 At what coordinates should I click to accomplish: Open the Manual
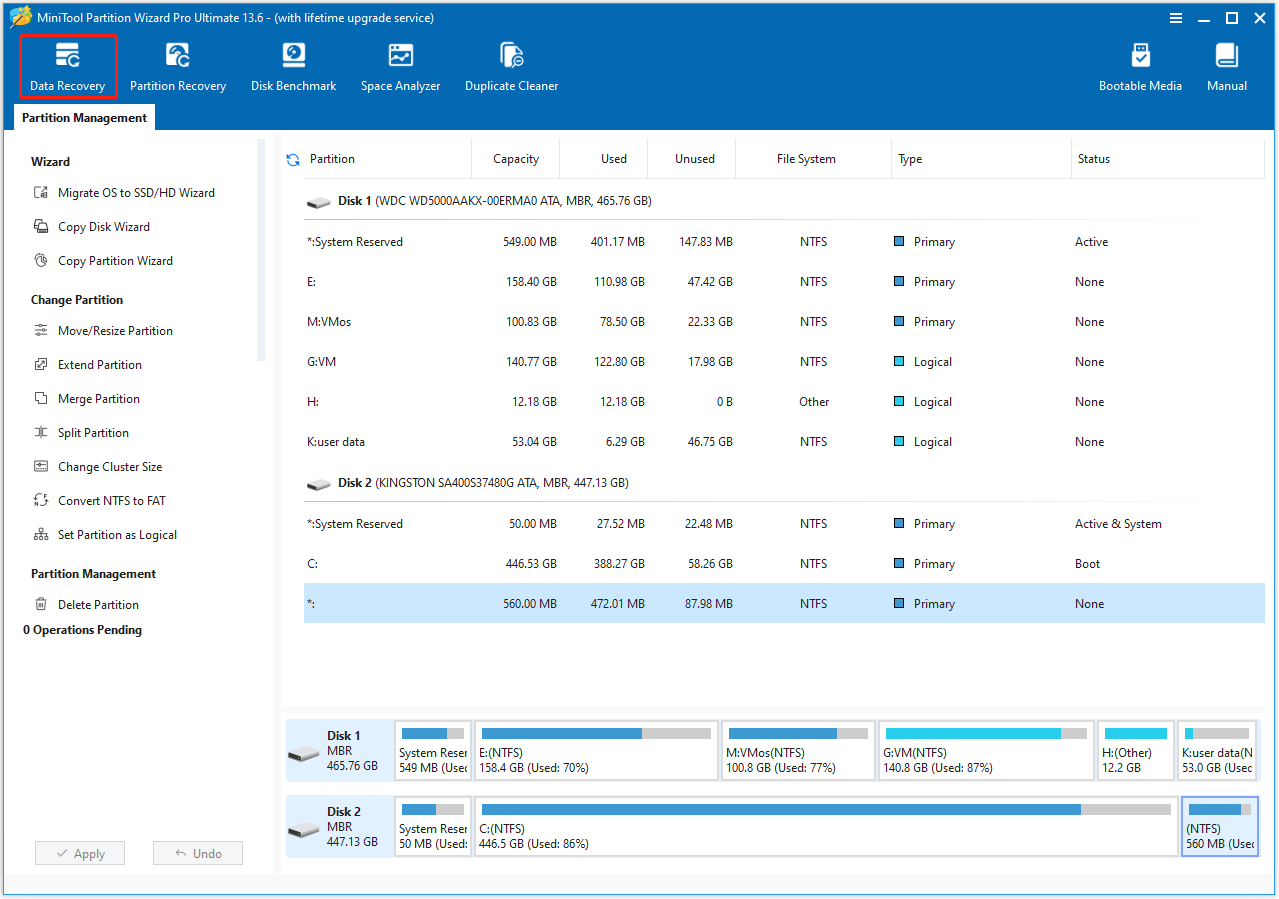1225,65
